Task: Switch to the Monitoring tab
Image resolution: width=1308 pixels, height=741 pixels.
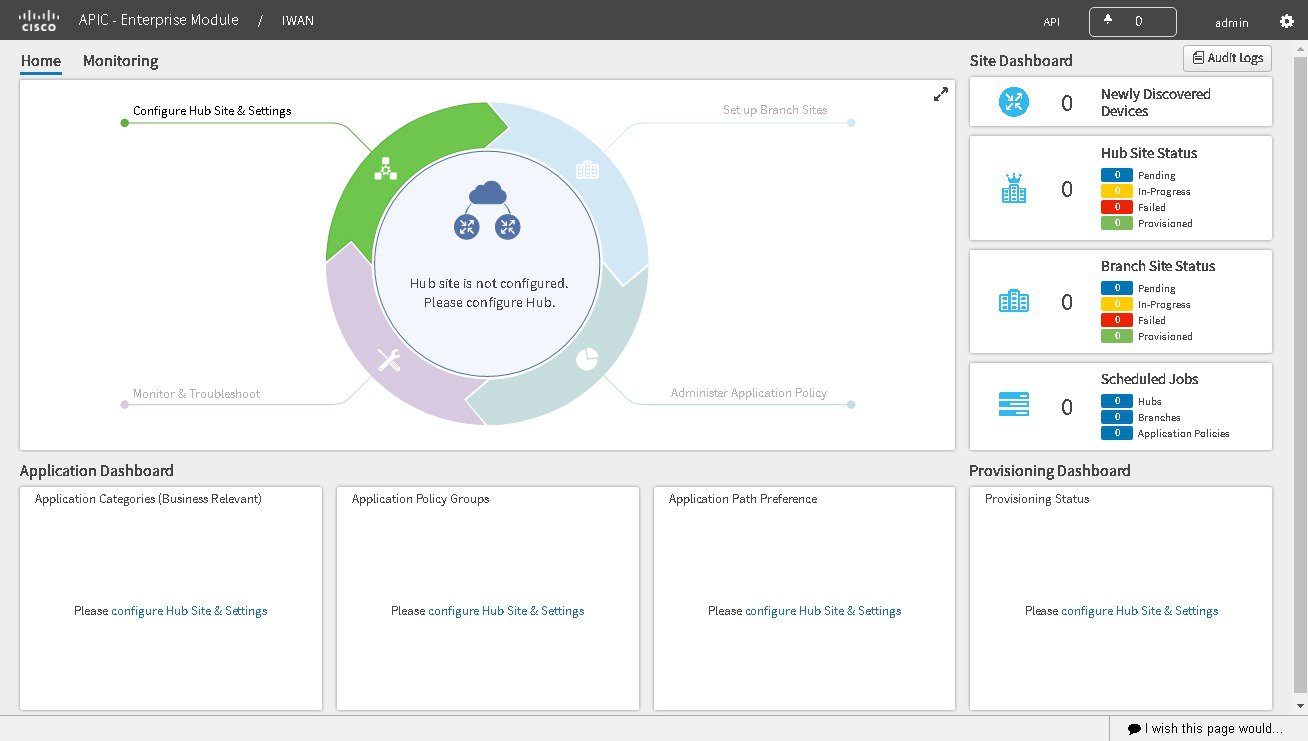Action: coord(120,60)
